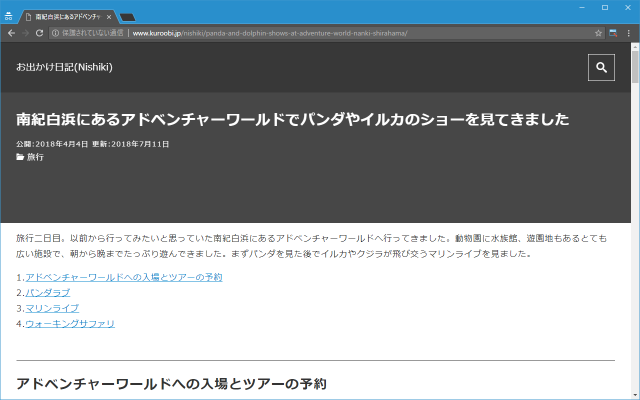The image size is (640, 400).
Task: Close the current browser tab
Action: pyautogui.click(x=109, y=17)
